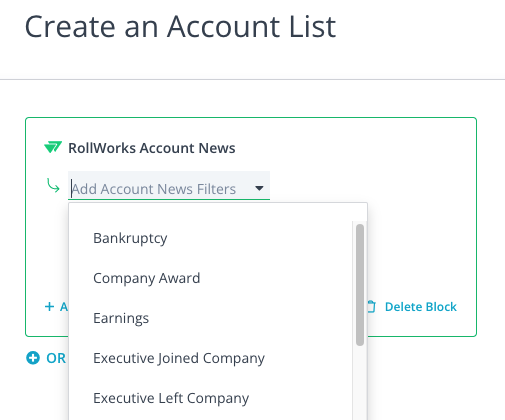505x420 pixels.
Task: Click the green sub-filter arrow icon
Action: 53,186
